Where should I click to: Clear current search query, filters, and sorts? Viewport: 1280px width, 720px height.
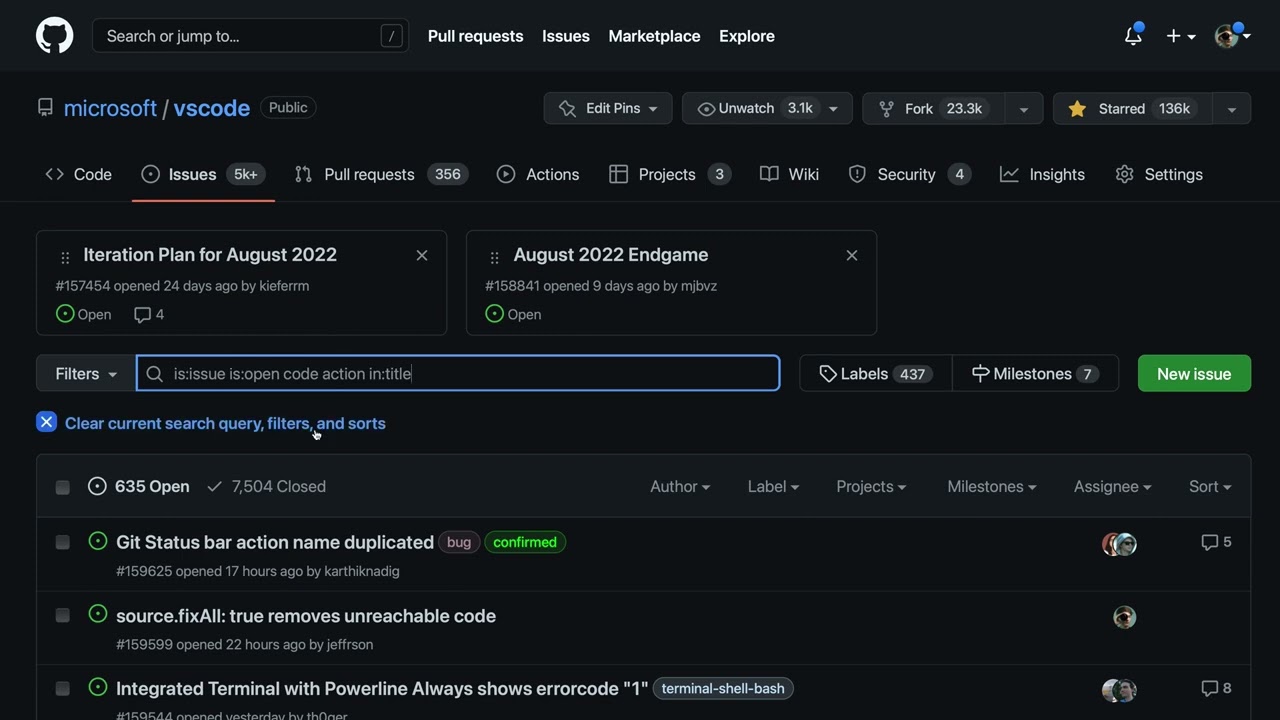225,423
